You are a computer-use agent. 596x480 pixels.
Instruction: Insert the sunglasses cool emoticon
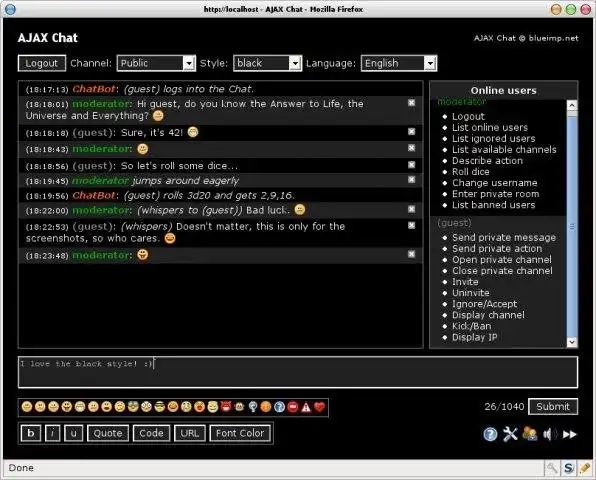[160, 407]
